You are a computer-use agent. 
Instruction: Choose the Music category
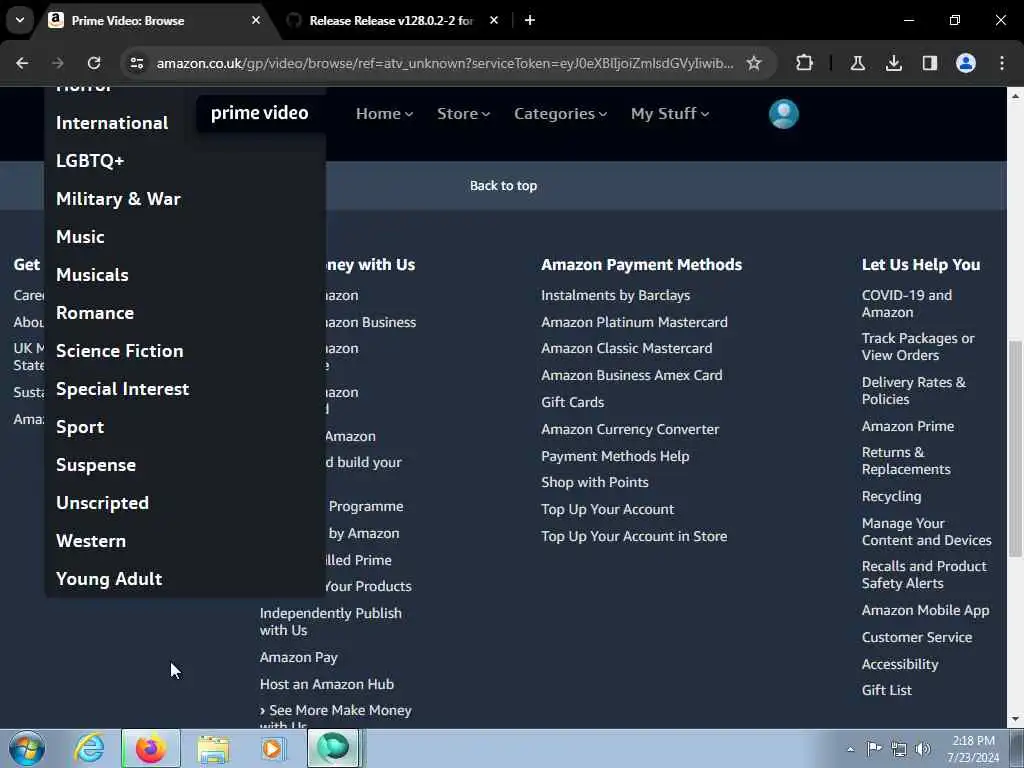click(80, 236)
